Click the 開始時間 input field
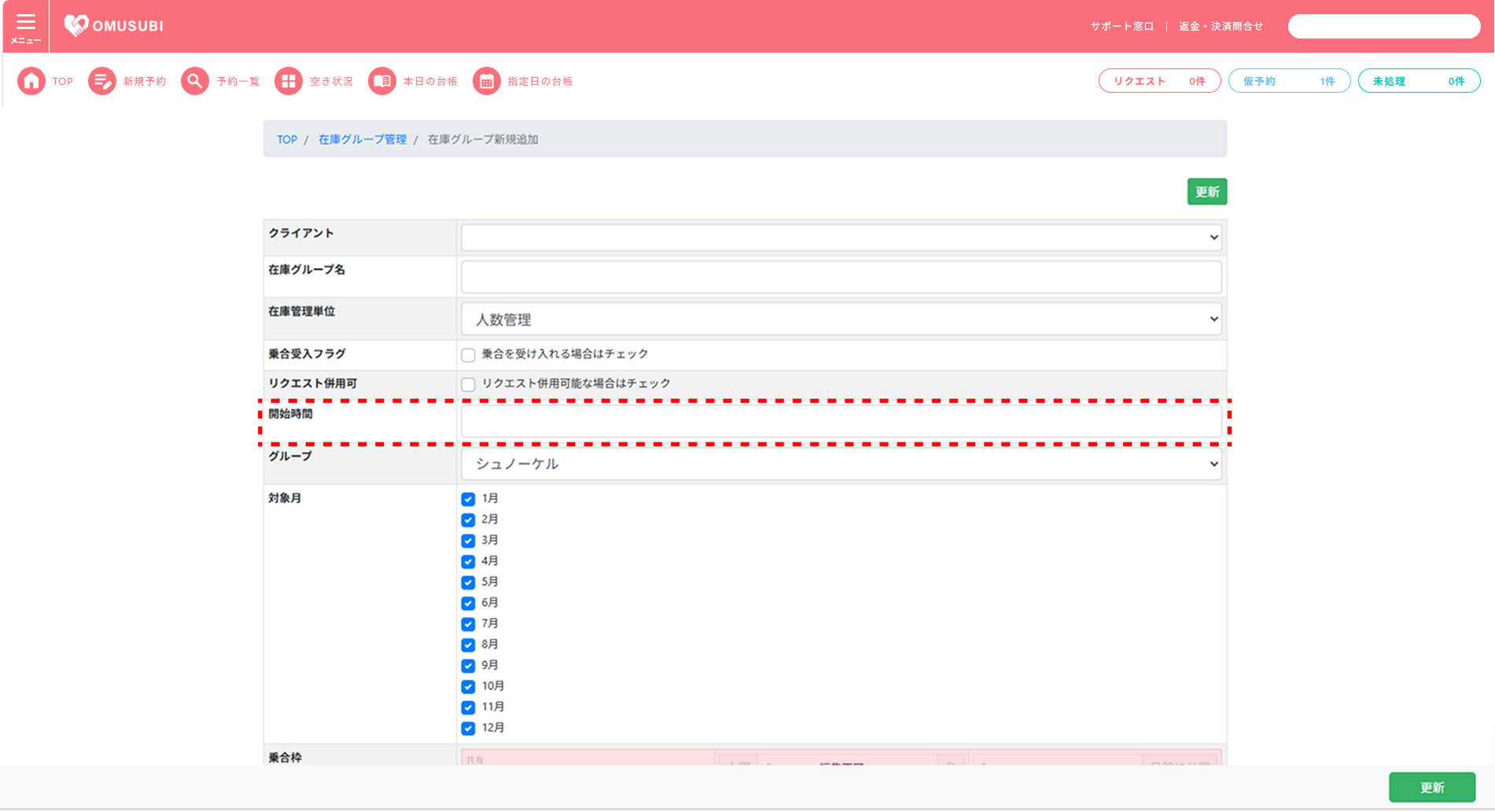The width and height of the screenshot is (1495, 812). [x=841, y=421]
